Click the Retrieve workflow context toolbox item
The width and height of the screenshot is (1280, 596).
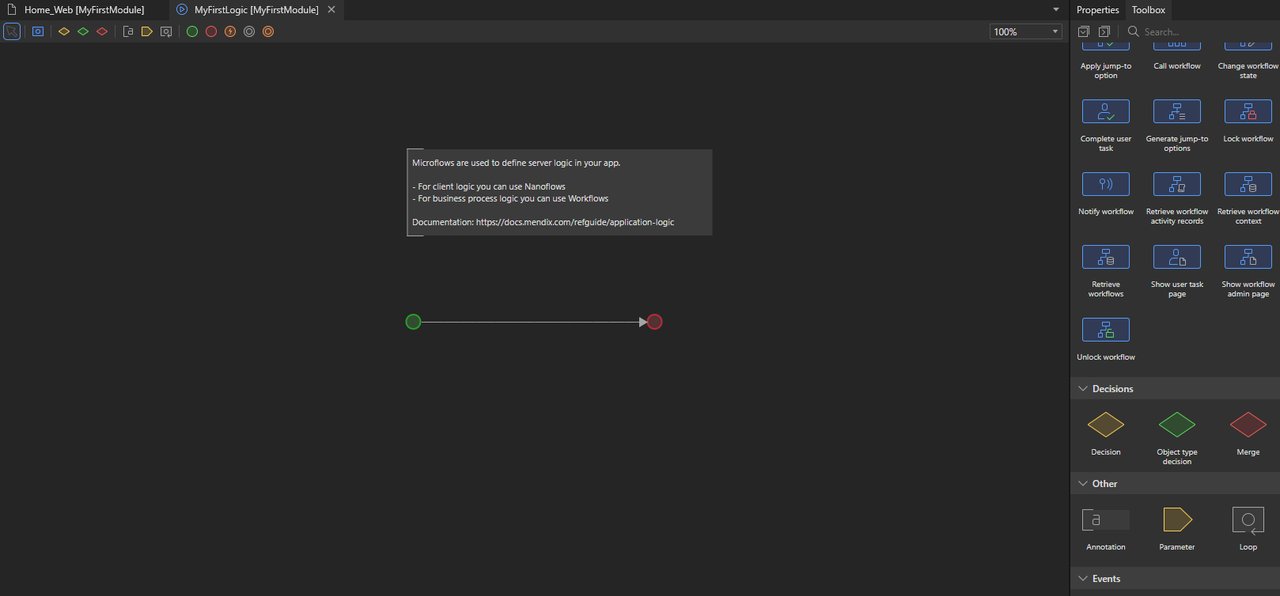[1248, 184]
